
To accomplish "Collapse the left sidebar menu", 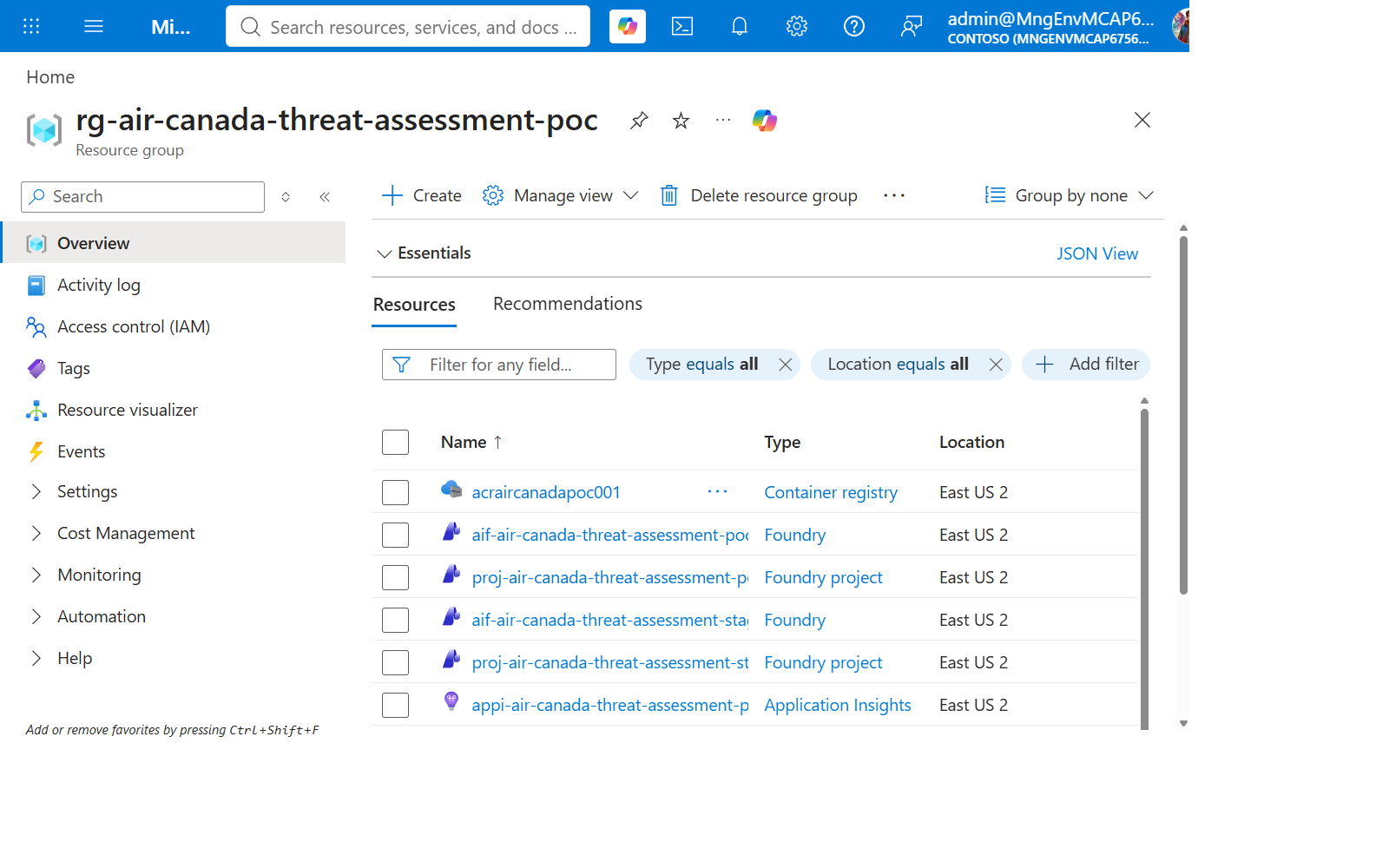I will click(325, 197).
